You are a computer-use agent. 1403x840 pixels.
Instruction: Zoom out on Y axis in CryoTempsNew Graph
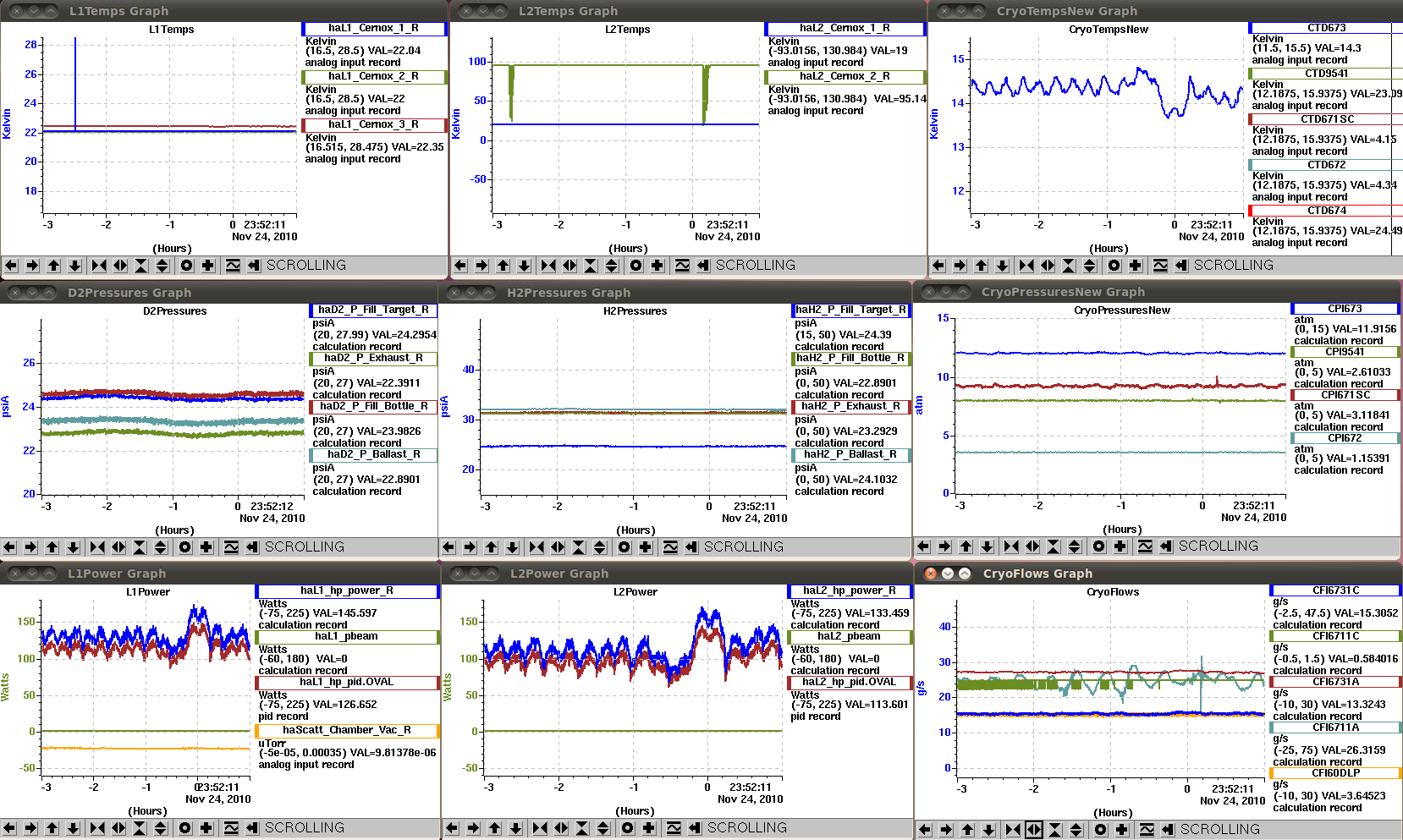pos(1090,266)
